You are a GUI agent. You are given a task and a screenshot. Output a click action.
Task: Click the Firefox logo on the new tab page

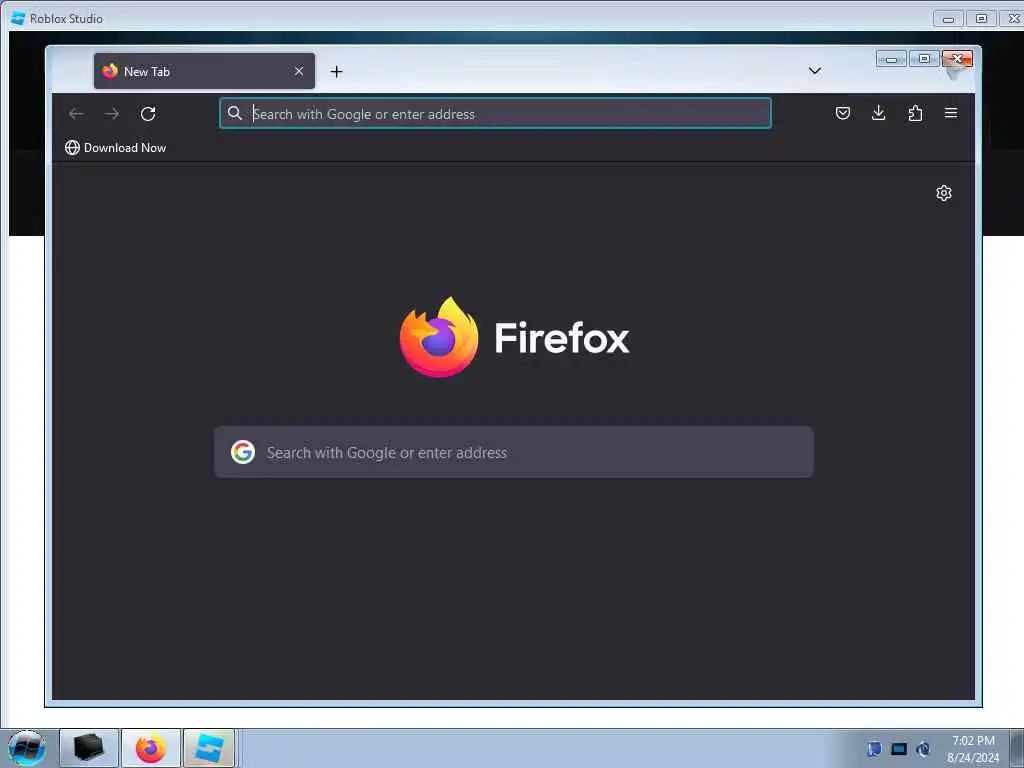tap(439, 337)
